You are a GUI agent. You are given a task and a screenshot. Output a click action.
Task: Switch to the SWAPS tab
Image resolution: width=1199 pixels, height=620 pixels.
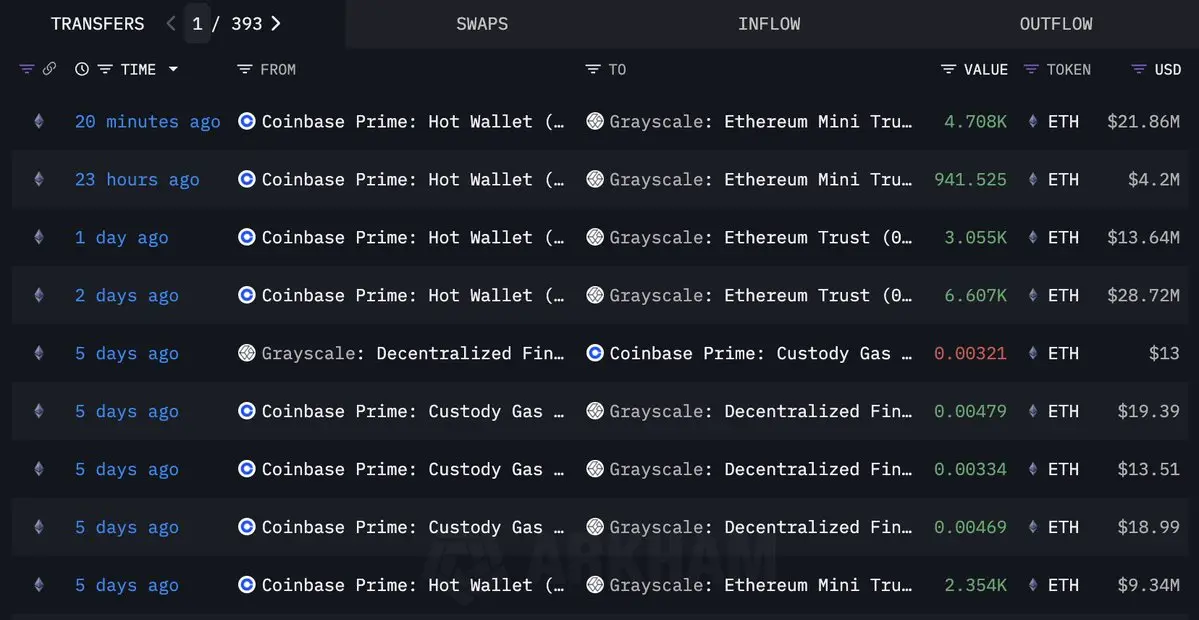(x=482, y=24)
